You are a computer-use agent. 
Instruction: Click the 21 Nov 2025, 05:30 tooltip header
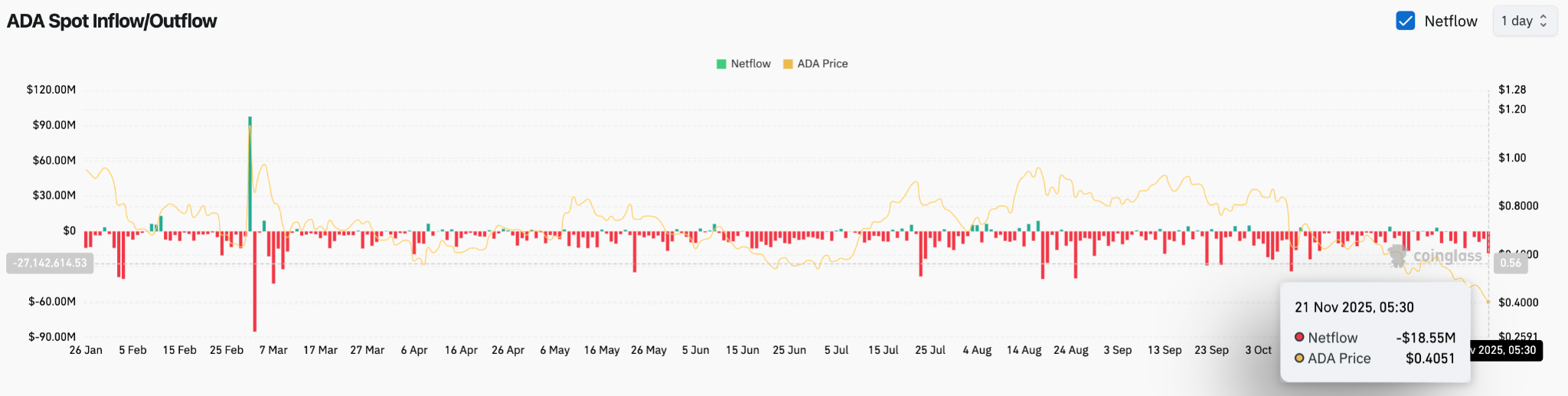[1354, 307]
